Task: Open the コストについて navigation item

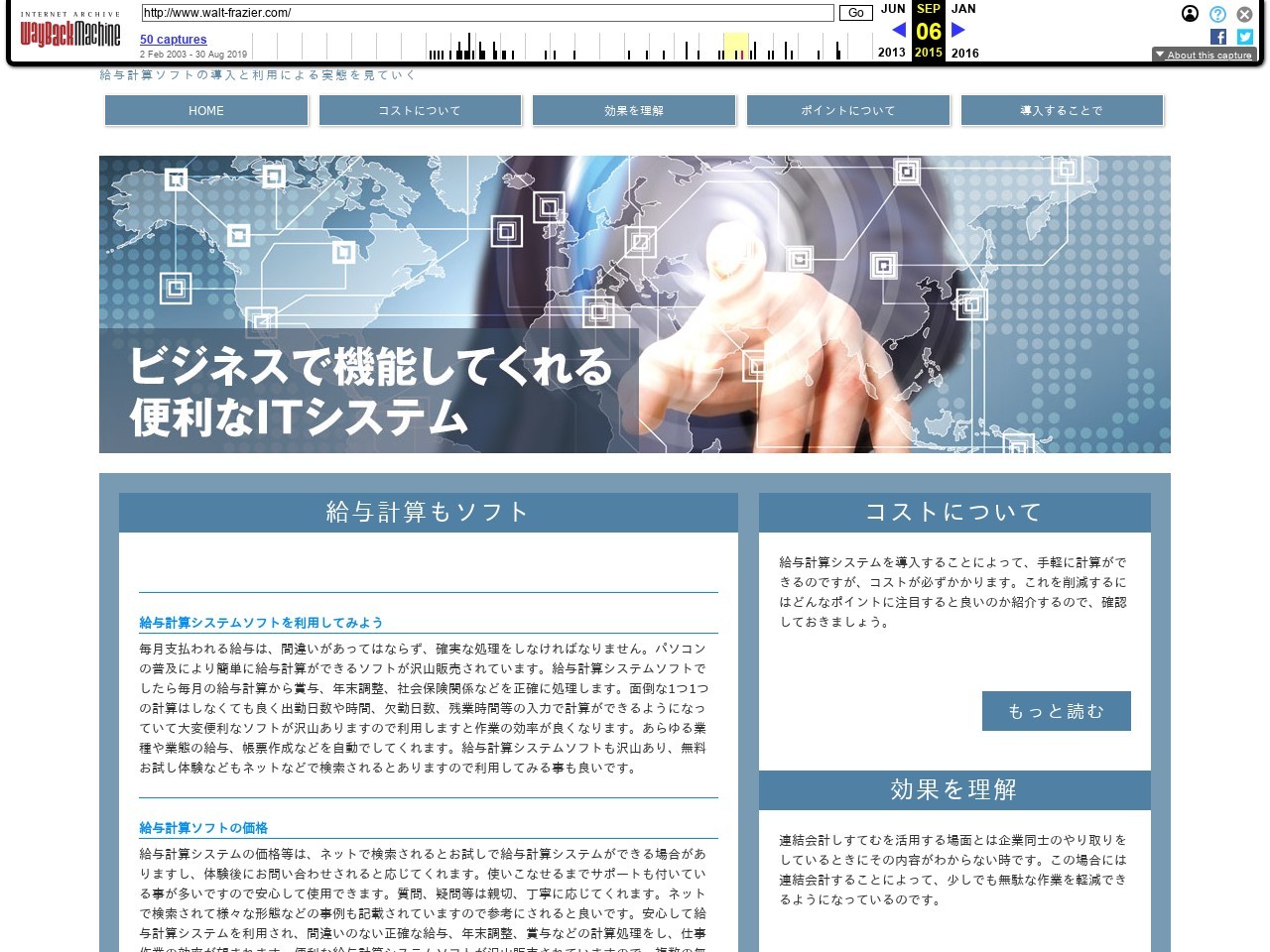Action: [420, 110]
